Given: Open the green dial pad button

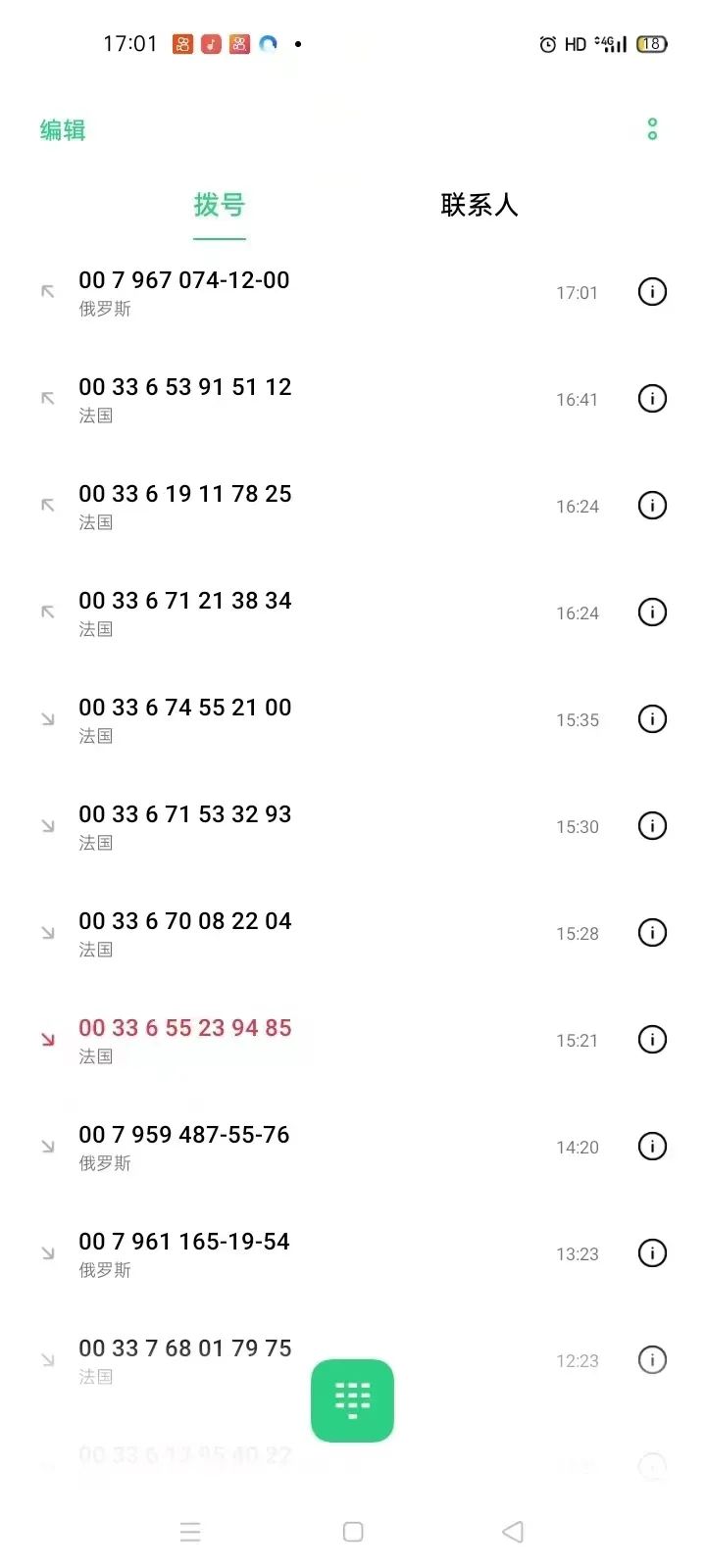Looking at the screenshot, I should [x=352, y=1400].
